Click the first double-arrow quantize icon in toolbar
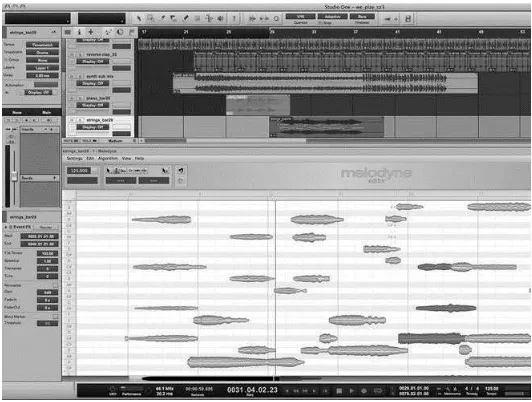This screenshot has height=402, width=532. (252, 19)
